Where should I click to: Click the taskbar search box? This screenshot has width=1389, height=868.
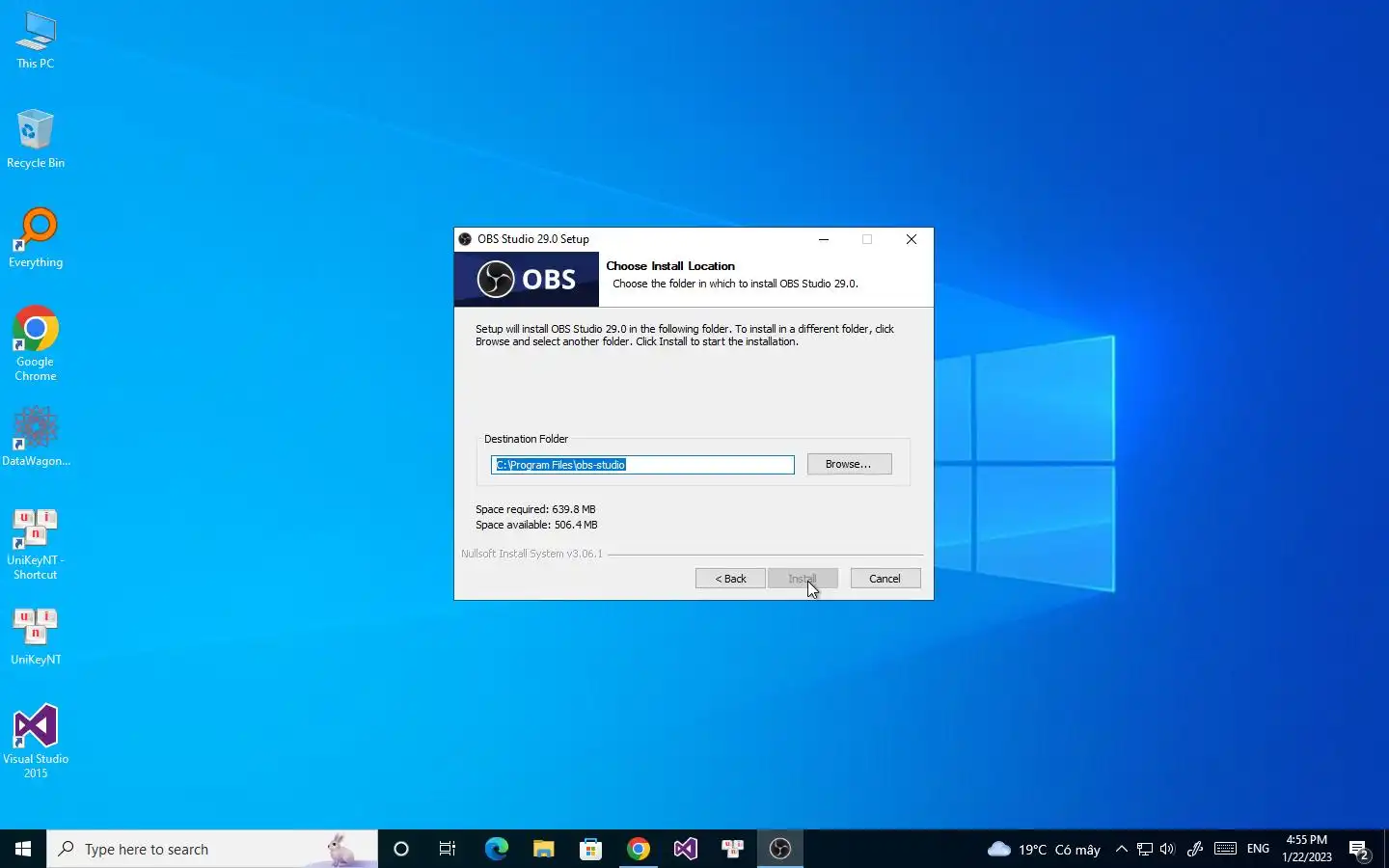click(x=212, y=849)
